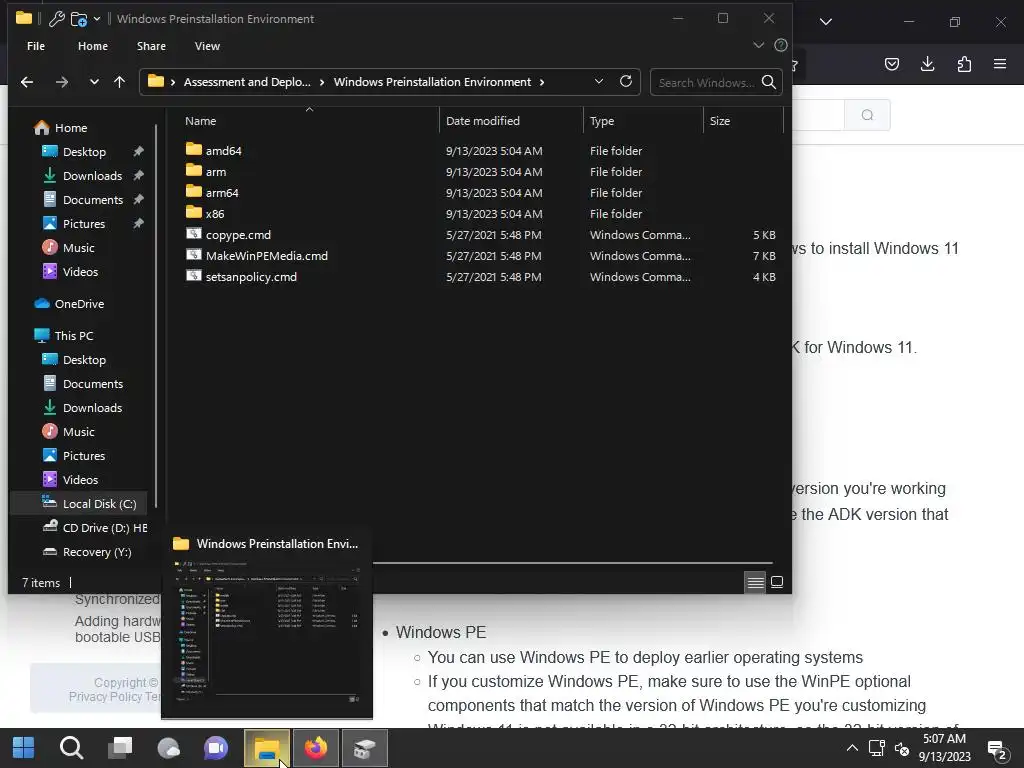Viewport: 1024px width, 768px height.
Task: Select the copype.cmd file
Action: pyautogui.click(x=238, y=235)
